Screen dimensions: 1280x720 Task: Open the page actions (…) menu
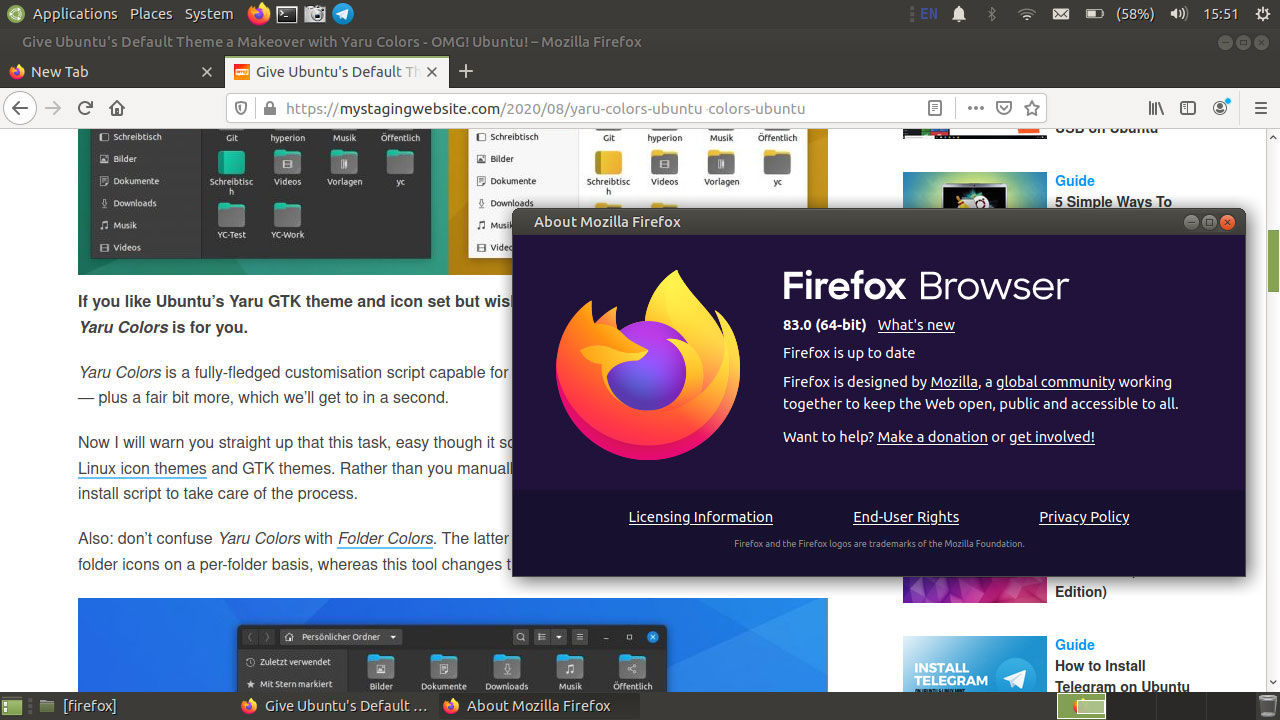tap(975, 108)
